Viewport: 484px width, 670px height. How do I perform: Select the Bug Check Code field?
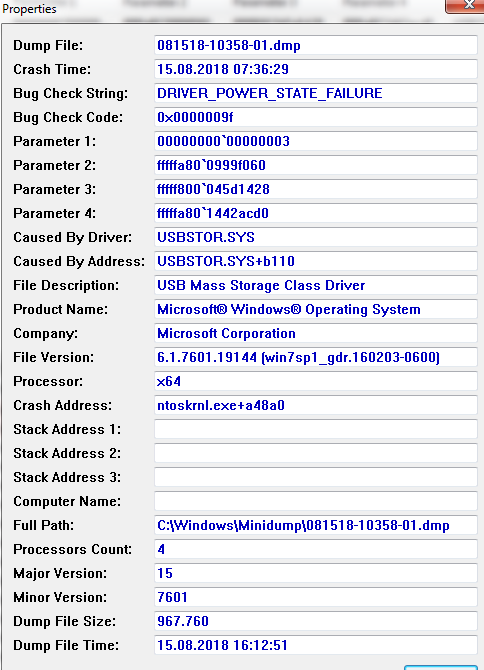(x=316, y=117)
